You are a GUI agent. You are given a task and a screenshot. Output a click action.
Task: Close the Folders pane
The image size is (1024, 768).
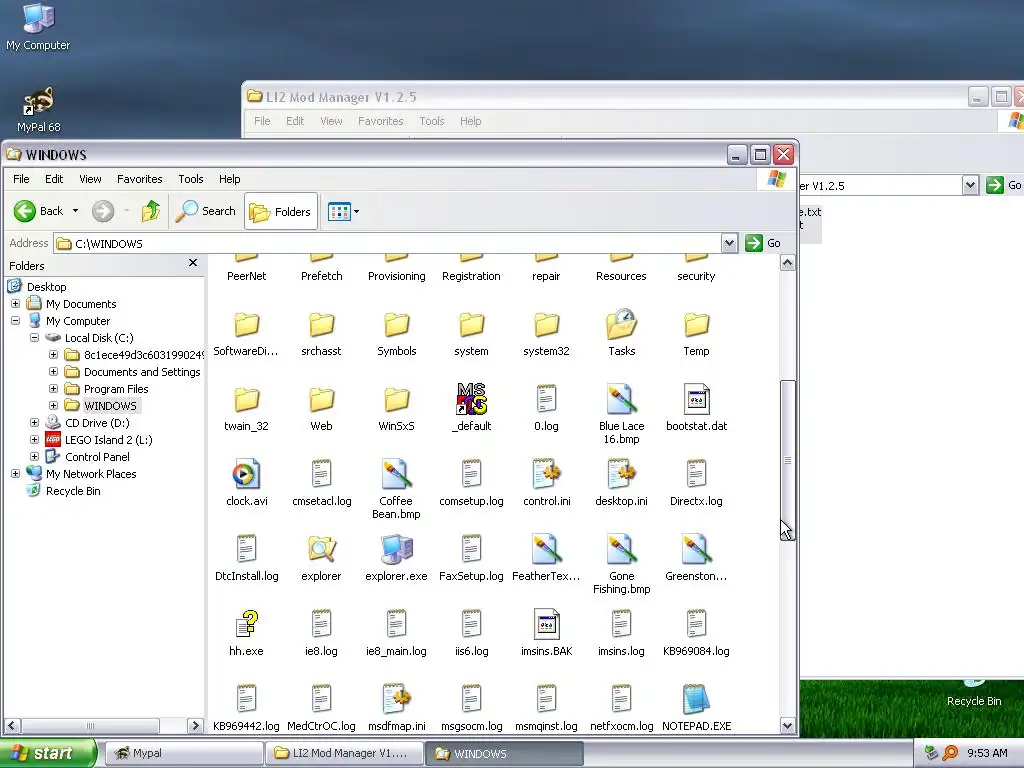pyautogui.click(x=193, y=263)
